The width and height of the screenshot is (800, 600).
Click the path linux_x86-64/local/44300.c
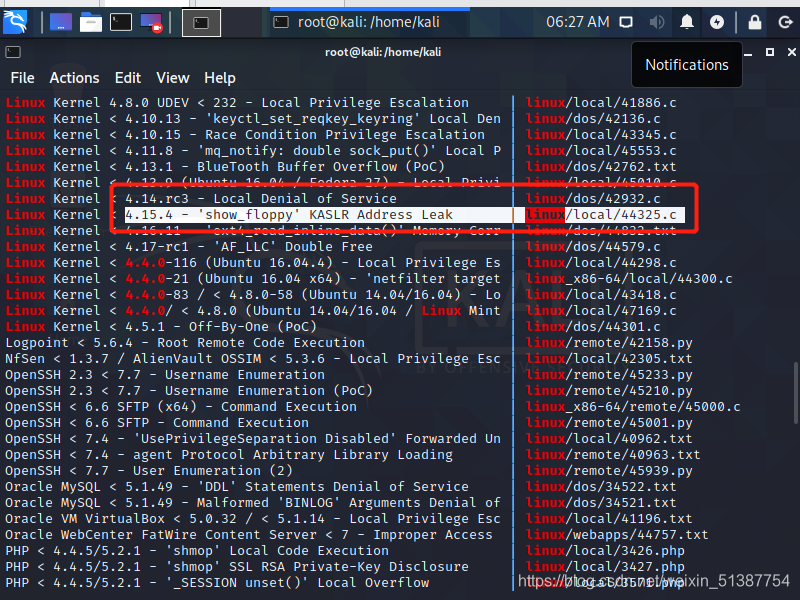[629, 279]
